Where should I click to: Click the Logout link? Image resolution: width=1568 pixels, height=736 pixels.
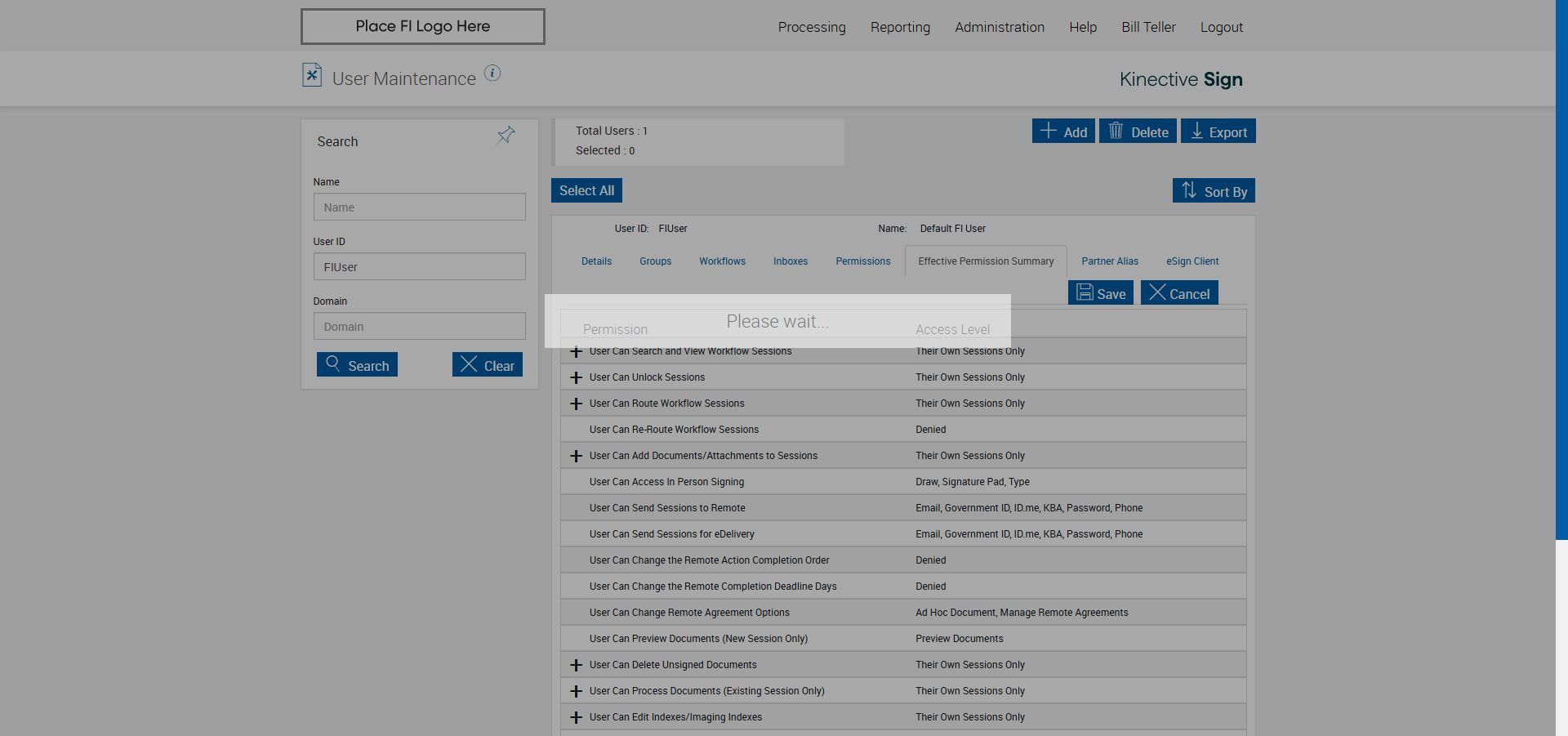tap(1221, 27)
